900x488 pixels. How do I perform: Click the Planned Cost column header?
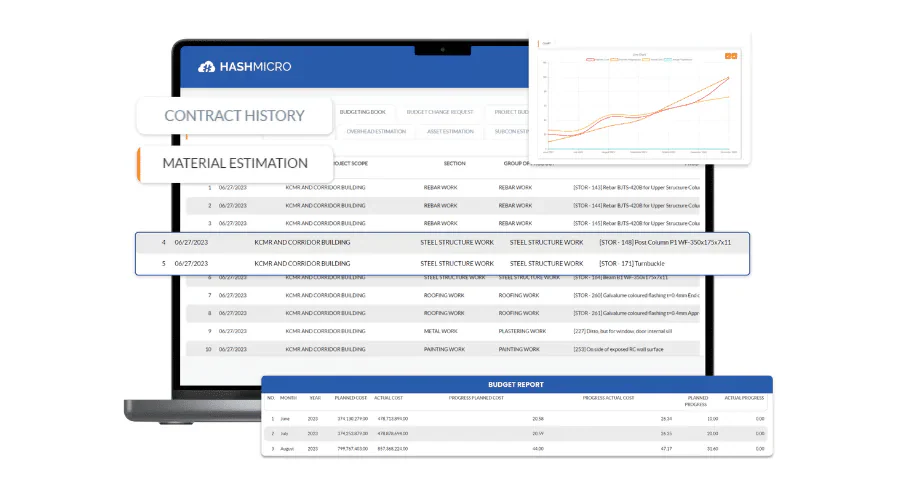pyautogui.click(x=351, y=398)
